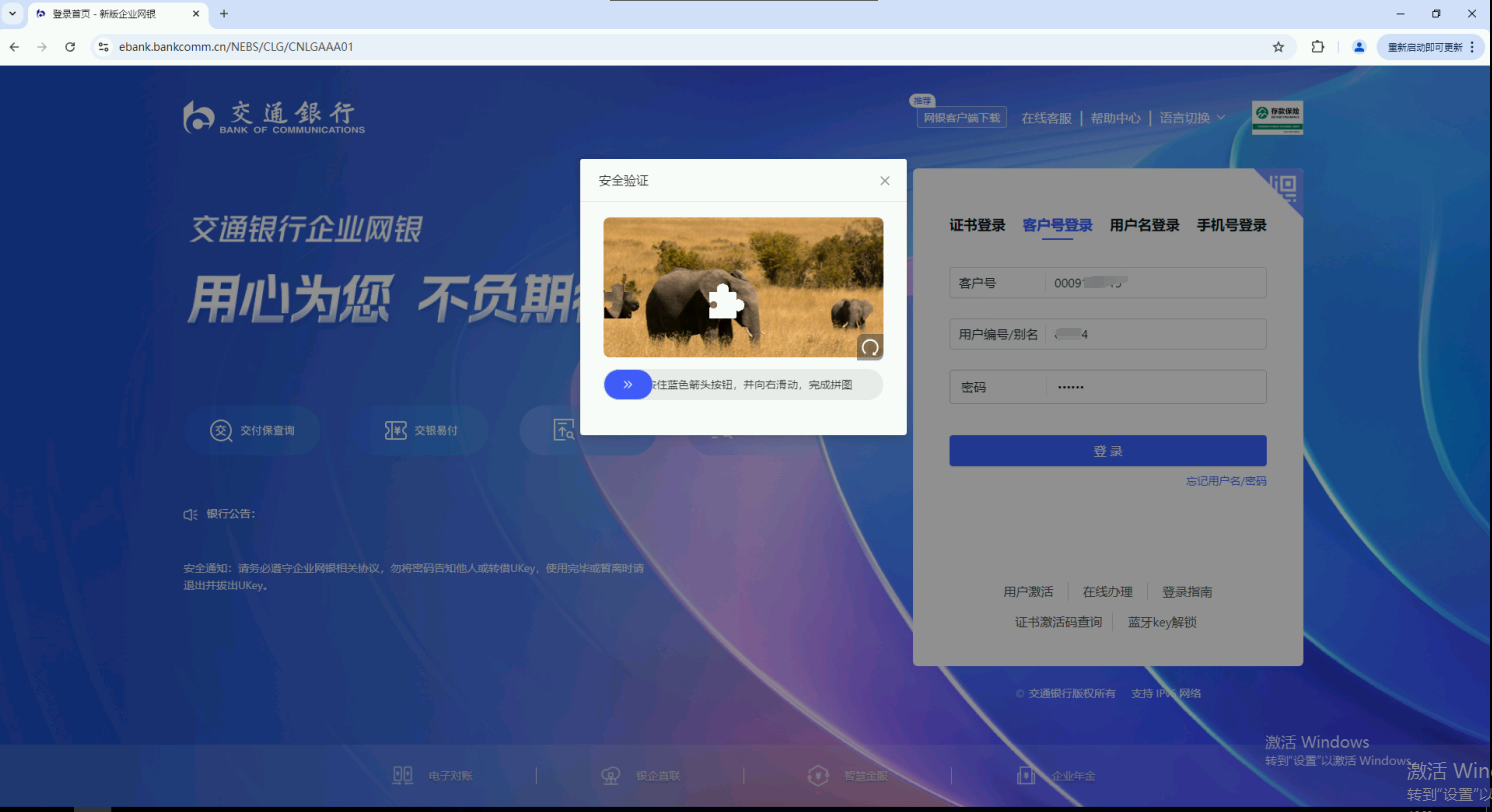This screenshot has width=1492, height=812.
Task: Expand the 语言切换 dropdown
Action: (x=1192, y=118)
